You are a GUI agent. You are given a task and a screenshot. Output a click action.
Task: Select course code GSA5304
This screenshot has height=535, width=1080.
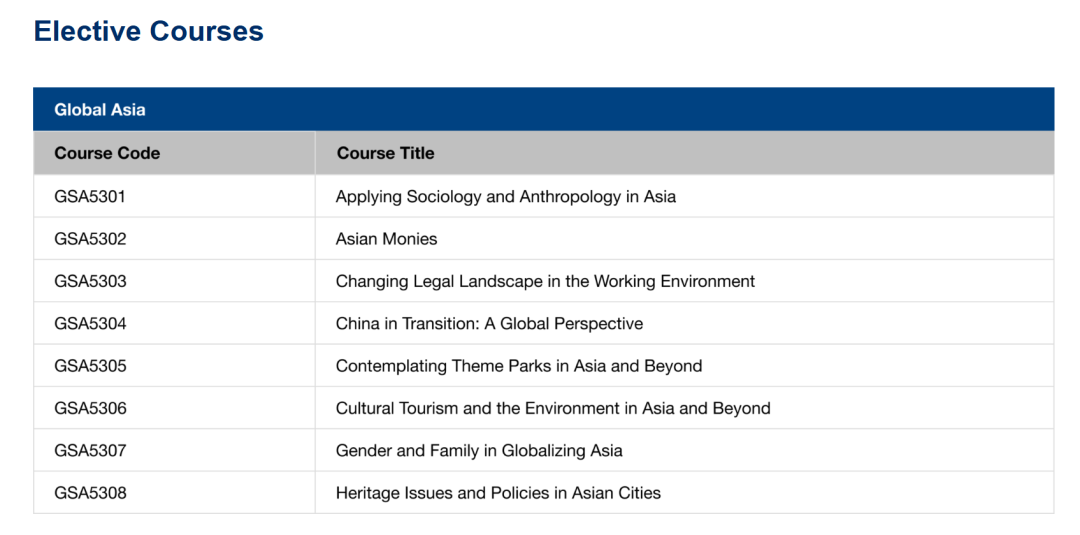click(90, 324)
